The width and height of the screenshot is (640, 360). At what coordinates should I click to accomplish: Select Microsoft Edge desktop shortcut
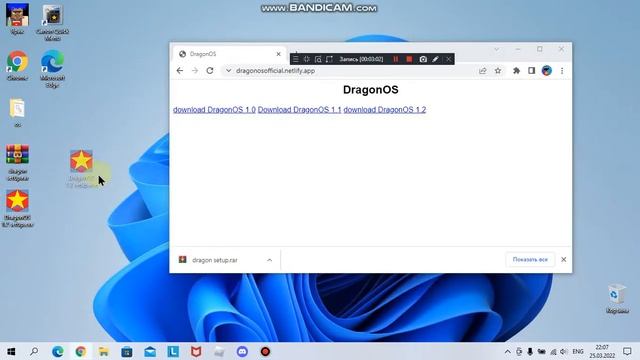pos(52,69)
